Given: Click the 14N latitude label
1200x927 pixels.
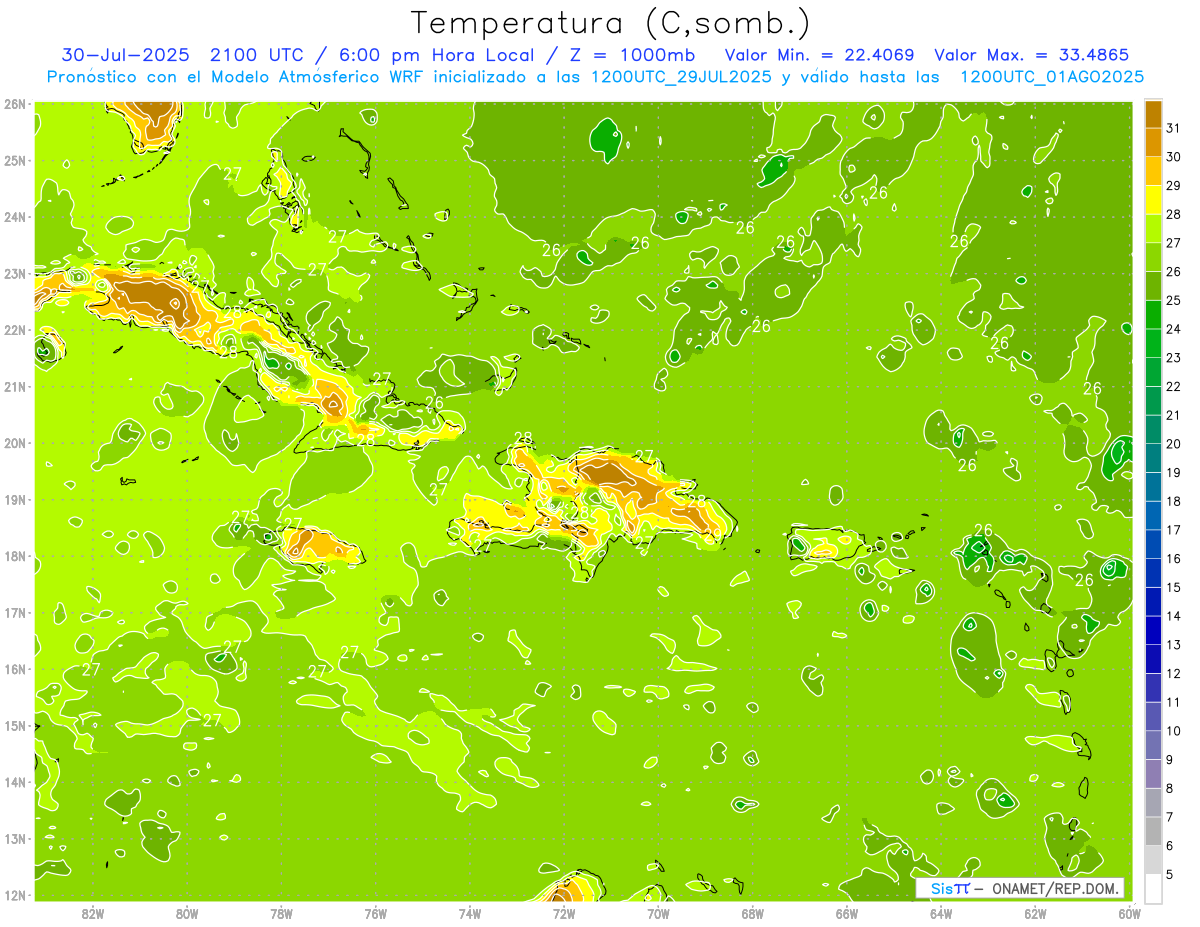Looking at the screenshot, I should pos(15,782).
